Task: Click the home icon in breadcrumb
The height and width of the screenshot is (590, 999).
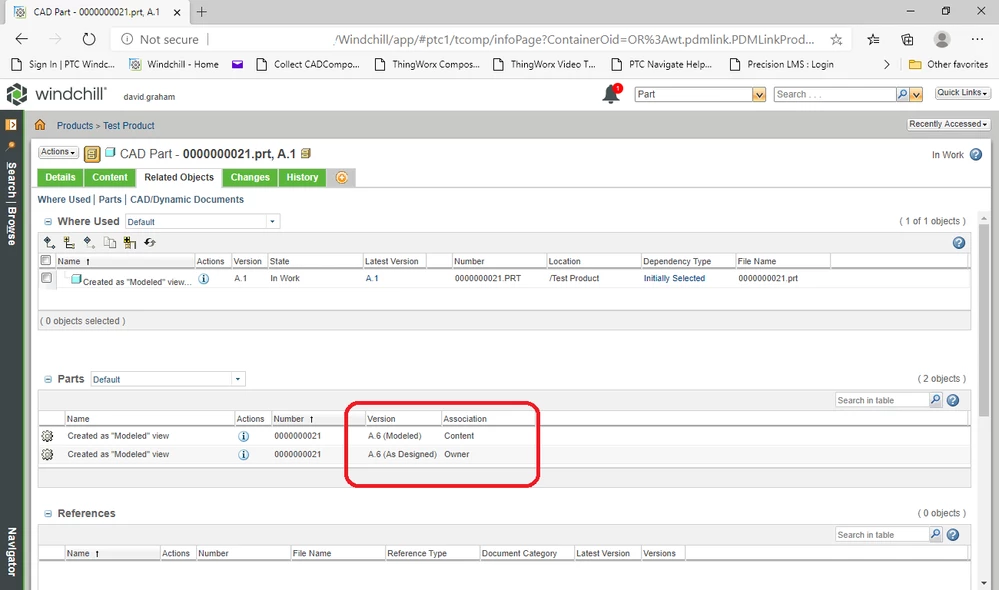Action: point(40,125)
